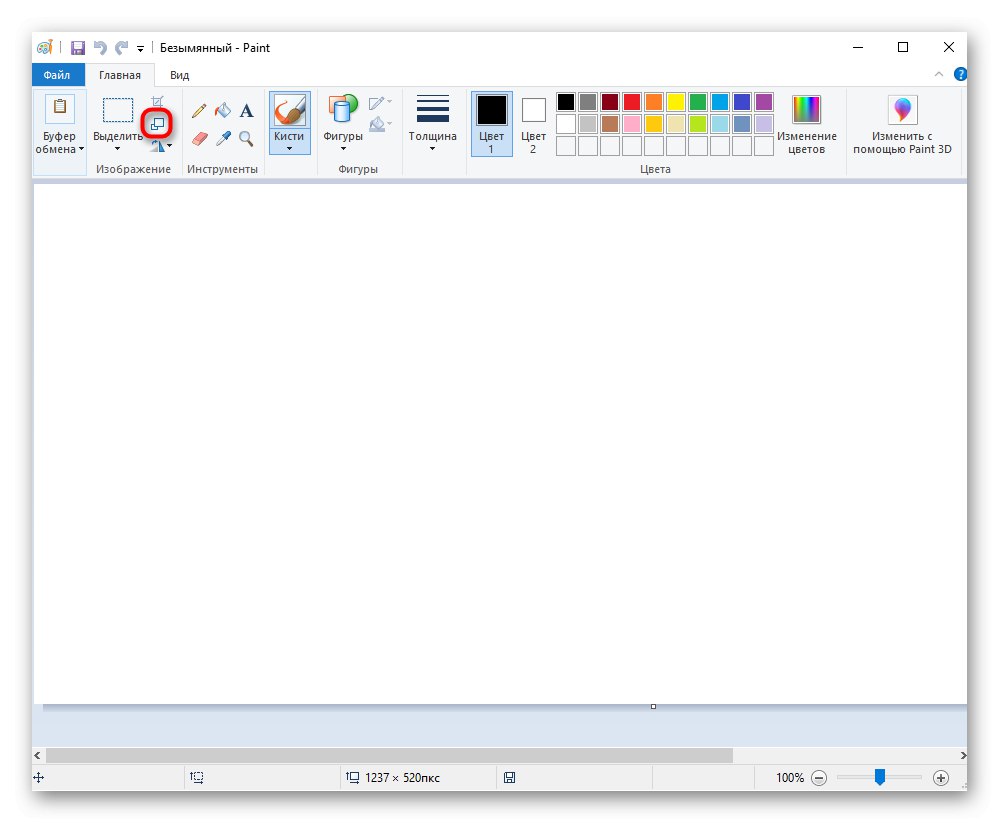Image resolution: width=999 pixels, height=823 pixels.
Task: Click the 1237 × 520пкс size readout
Action: coord(402,778)
